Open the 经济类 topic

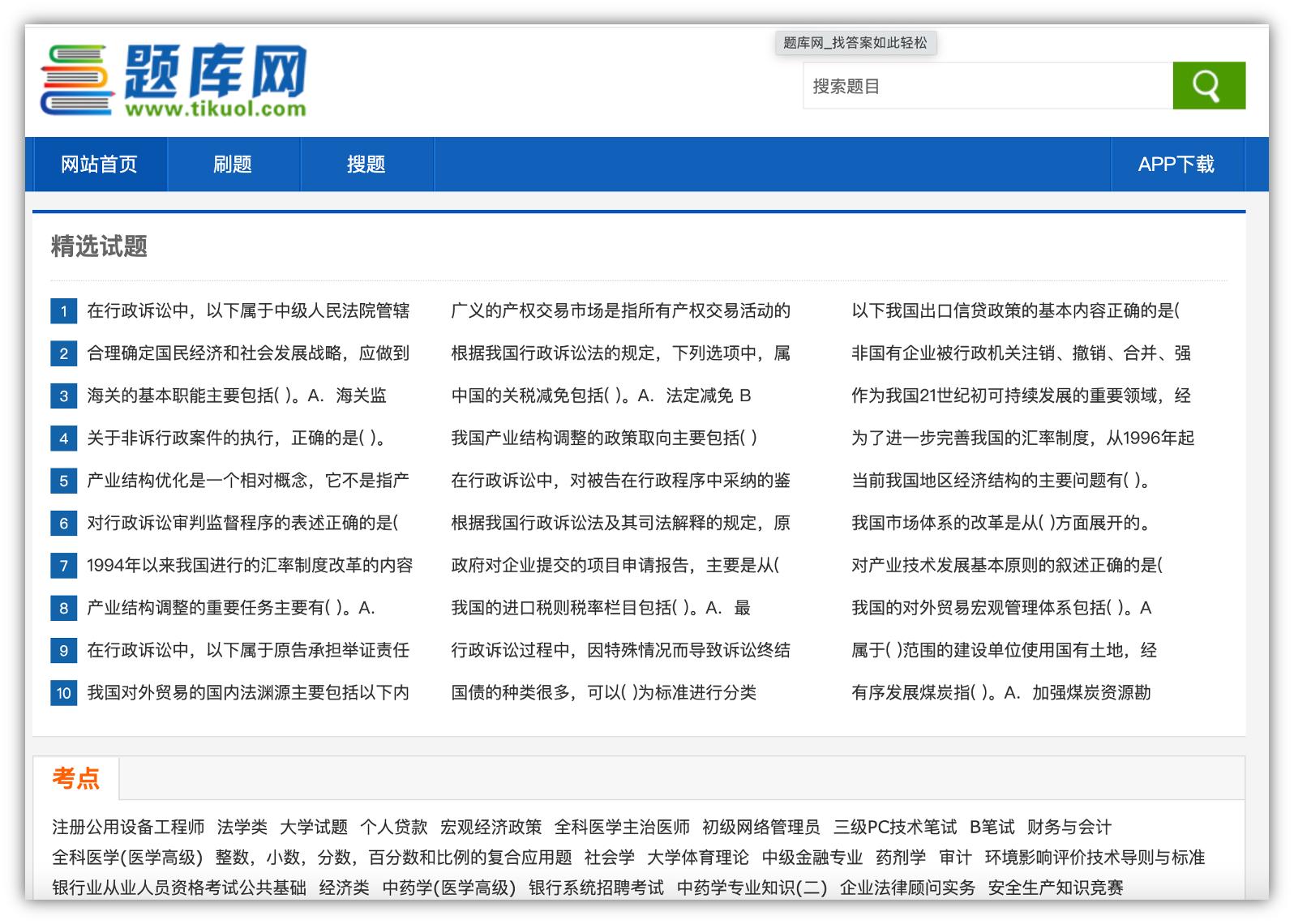click(345, 888)
